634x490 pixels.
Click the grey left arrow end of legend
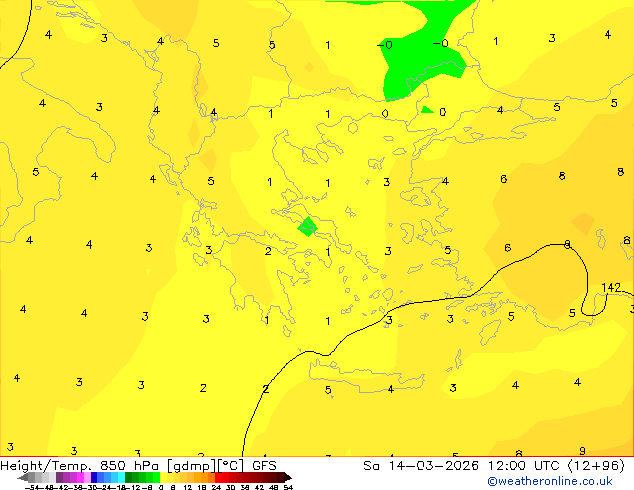click(x=23, y=477)
